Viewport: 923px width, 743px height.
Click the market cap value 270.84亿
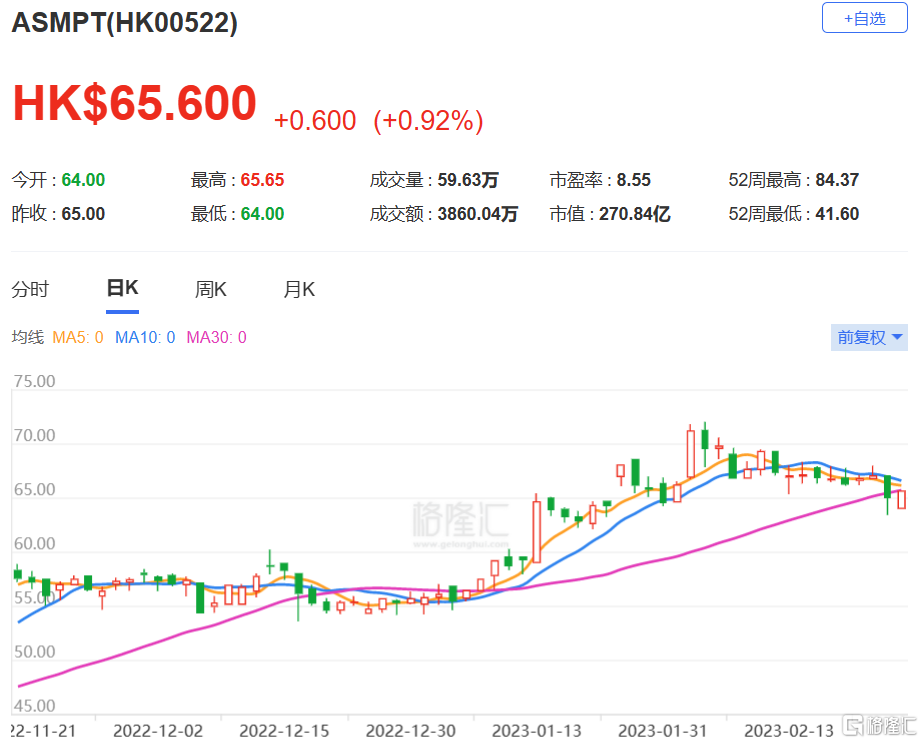coord(635,214)
